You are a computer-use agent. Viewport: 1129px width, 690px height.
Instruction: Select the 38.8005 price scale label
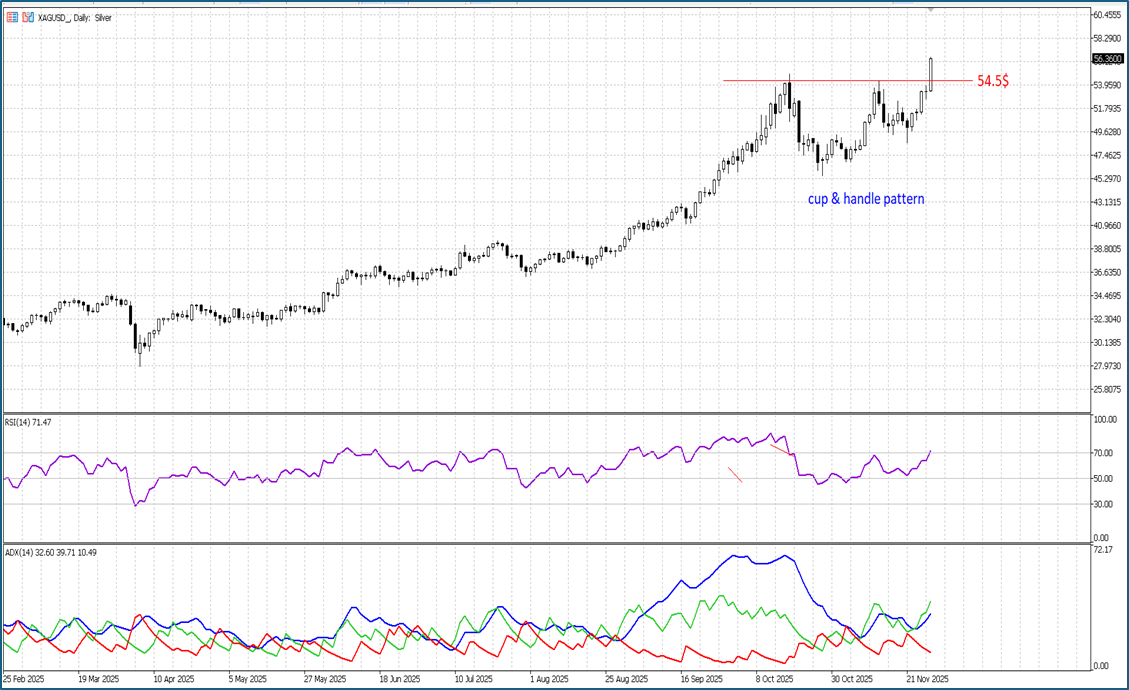point(1107,249)
